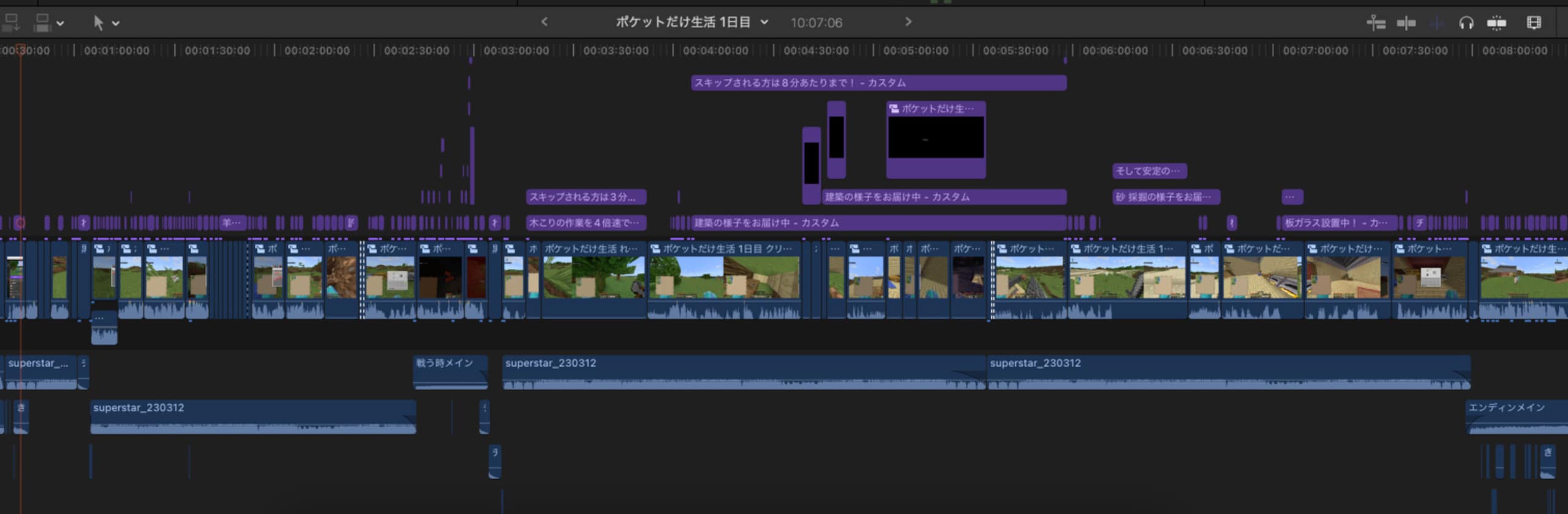The width and height of the screenshot is (1568, 514).
Task: Select the small 羊… title clip
Action: coord(233,223)
